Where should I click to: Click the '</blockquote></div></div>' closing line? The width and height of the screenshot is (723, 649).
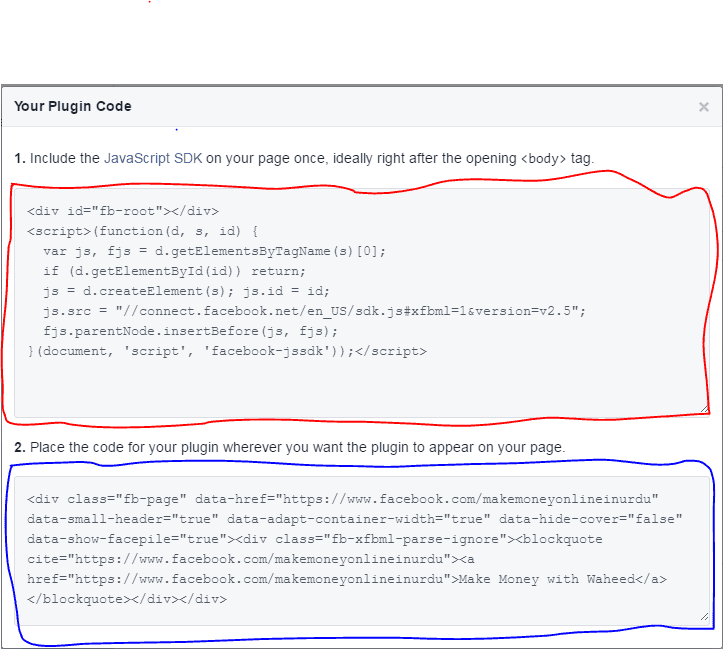click(x=127, y=599)
